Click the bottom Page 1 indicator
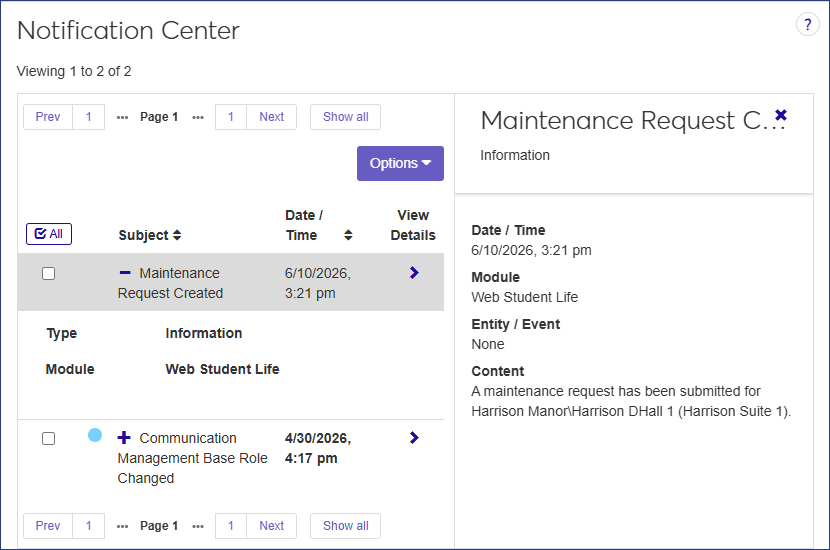Image resolution: width=830 pixels, height=550 pixels. pyautogui.click(x=159, y=526)
